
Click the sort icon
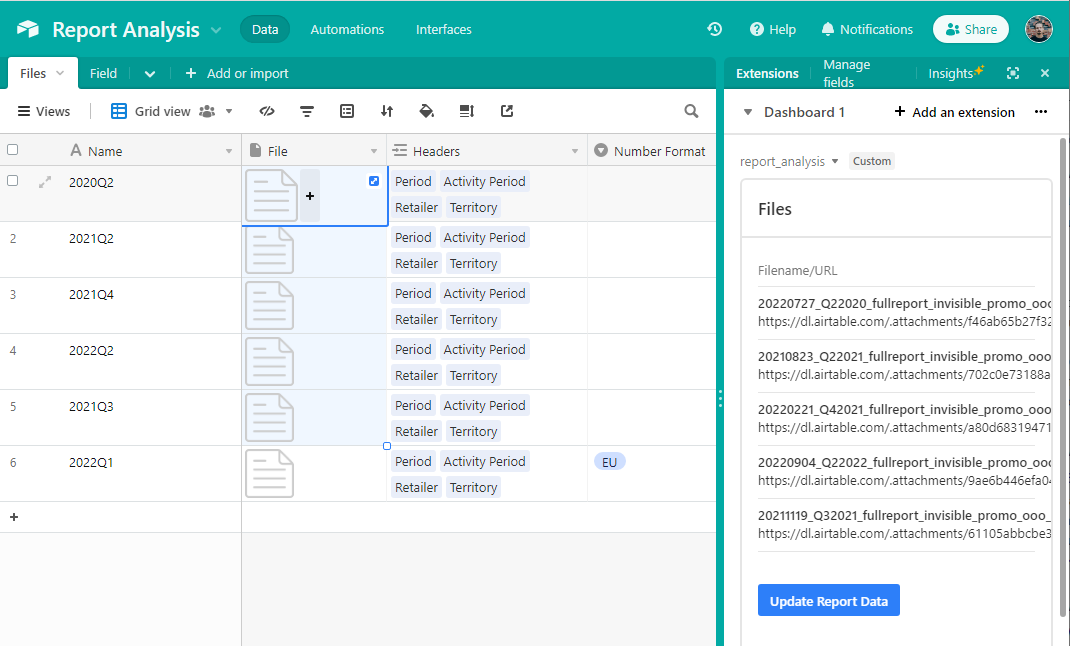pyautogui.click(x=387, y=111)
